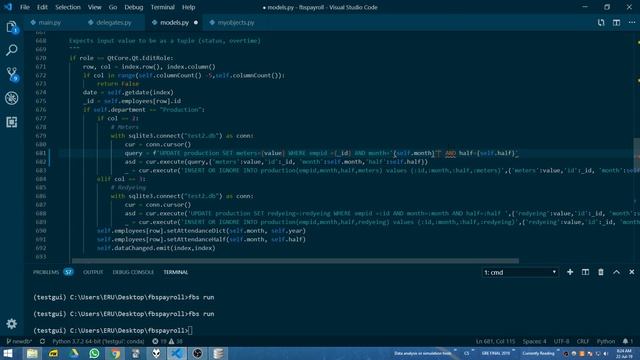
Task: Open Google Chrome from taskbar
Action: pos(115,353)
